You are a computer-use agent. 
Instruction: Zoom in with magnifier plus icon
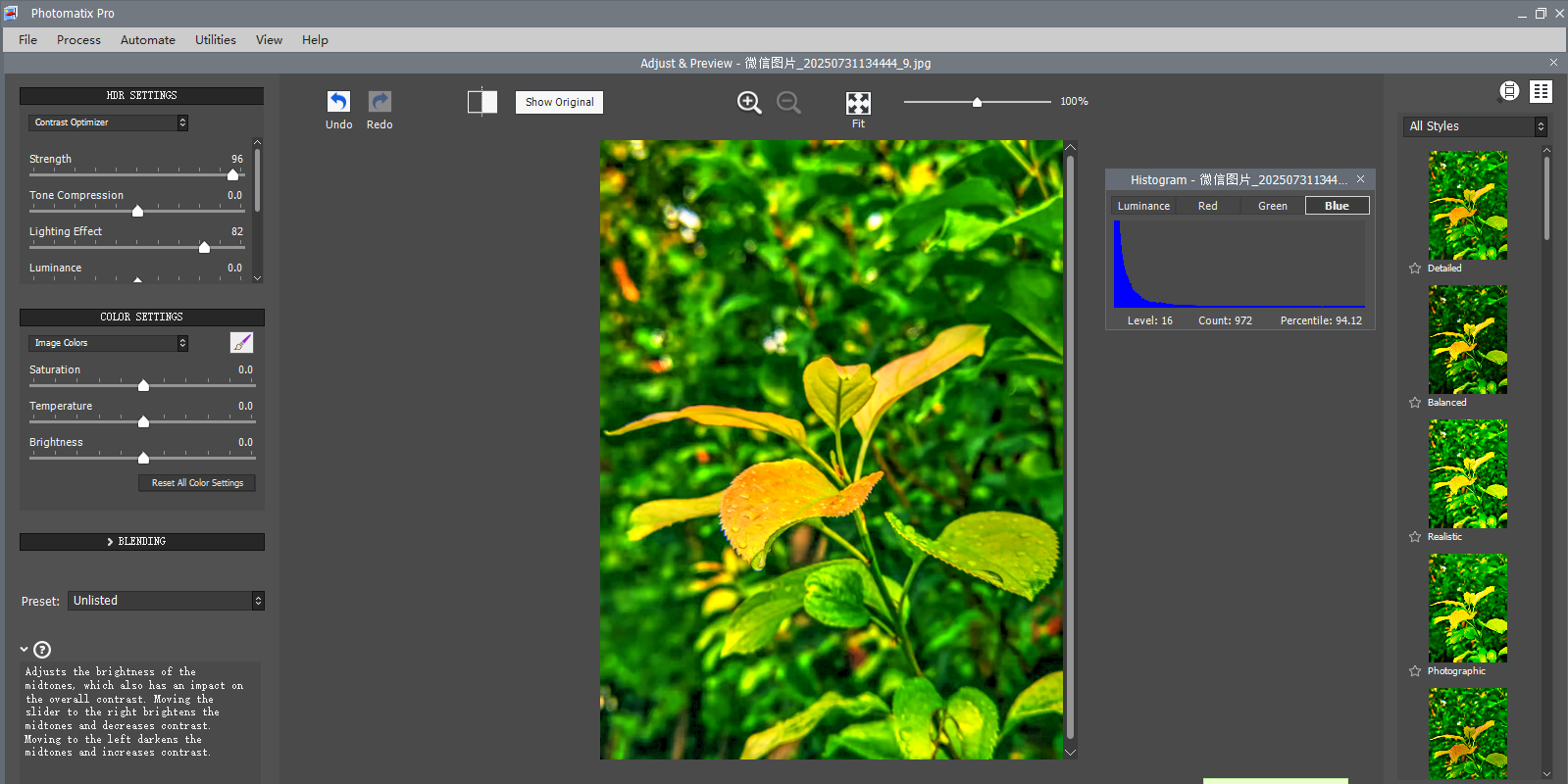(749, 103)
